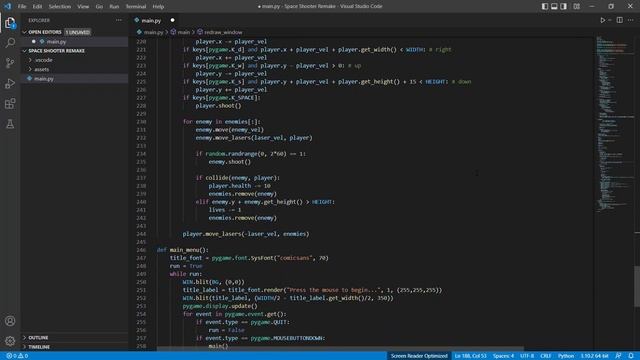Click the 'player.shoot()' code line
Image resolution: width=640 pixels, height=360 pixels.
pyautogui.click(x=218, y=106)
